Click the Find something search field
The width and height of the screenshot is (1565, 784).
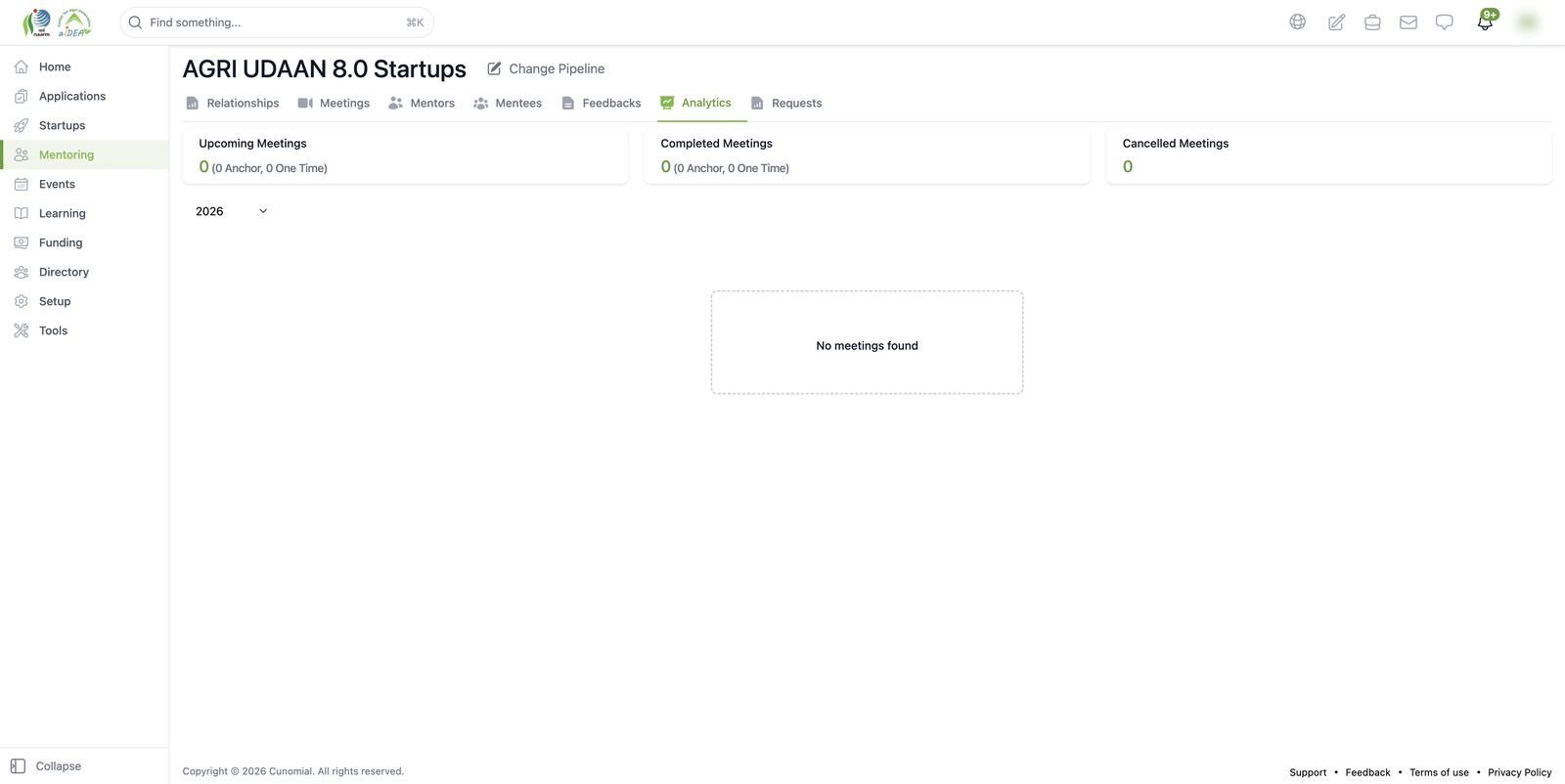277,22
